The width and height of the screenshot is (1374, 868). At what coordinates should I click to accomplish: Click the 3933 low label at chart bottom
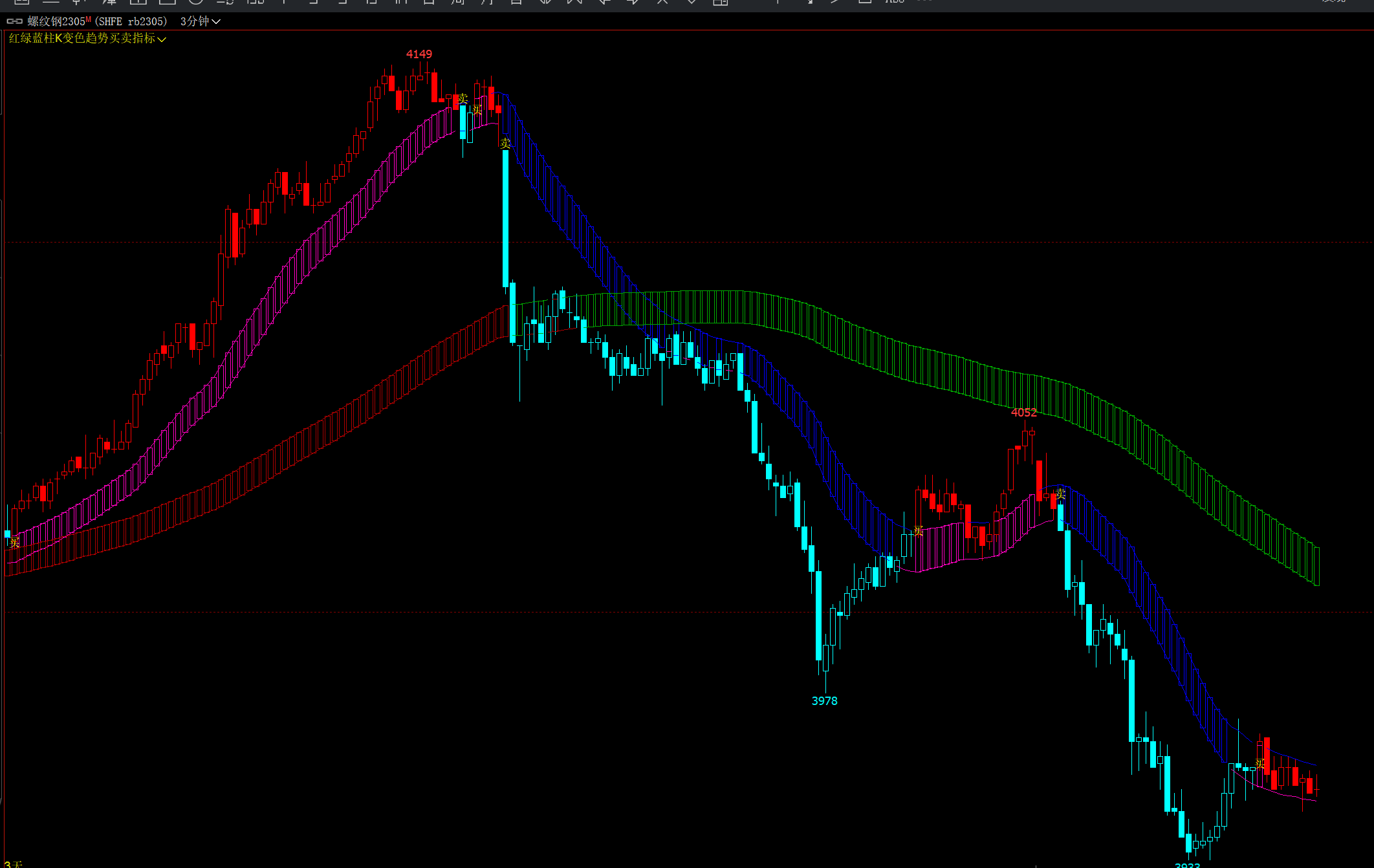[x=1187, y=865]
